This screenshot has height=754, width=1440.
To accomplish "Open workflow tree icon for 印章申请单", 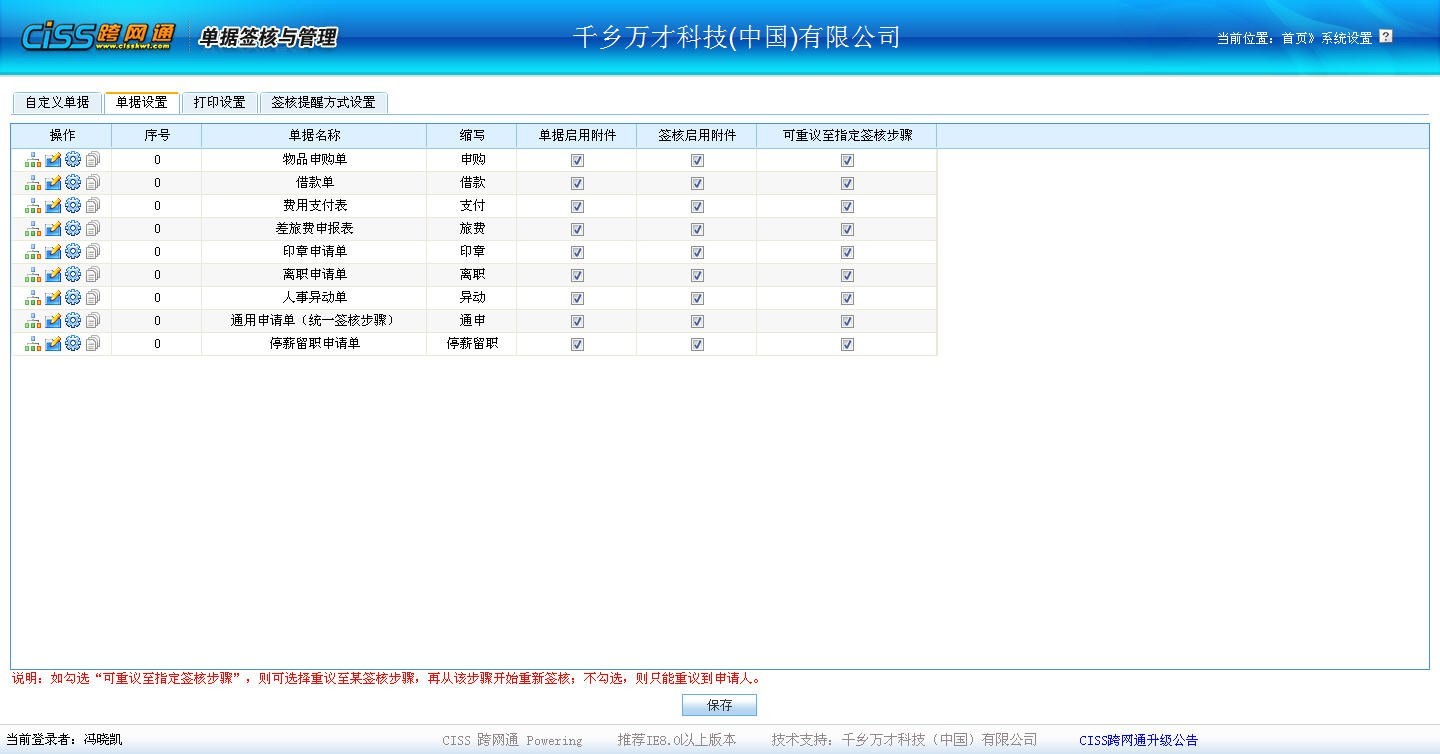I will [33, 252].
